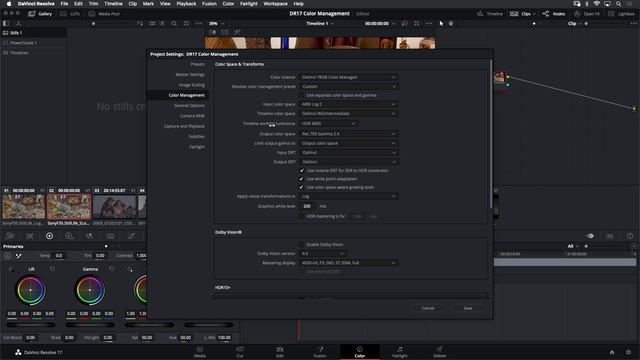Viewport: 640px width, 360px height.
Task: Switch to the Fairlight page tab
Action: [400, 351]
